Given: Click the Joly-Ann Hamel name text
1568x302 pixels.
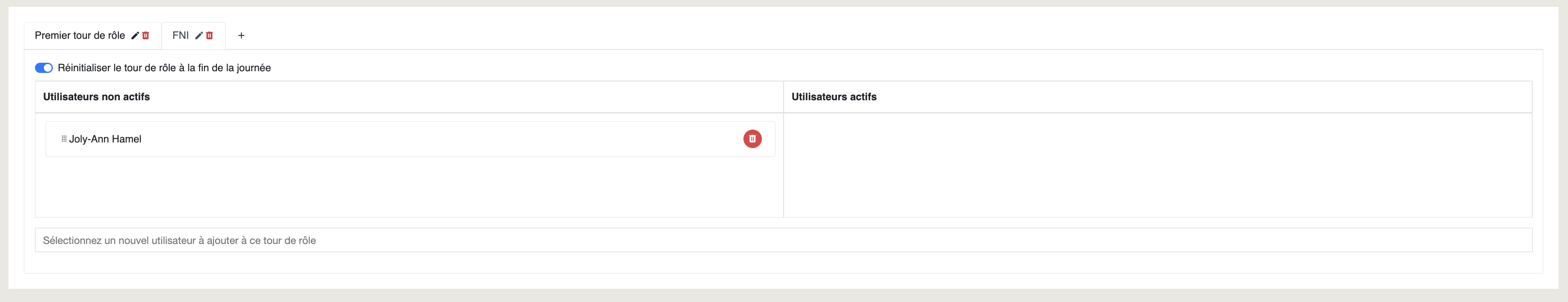Looking at the screenshot, I should 105,139.
